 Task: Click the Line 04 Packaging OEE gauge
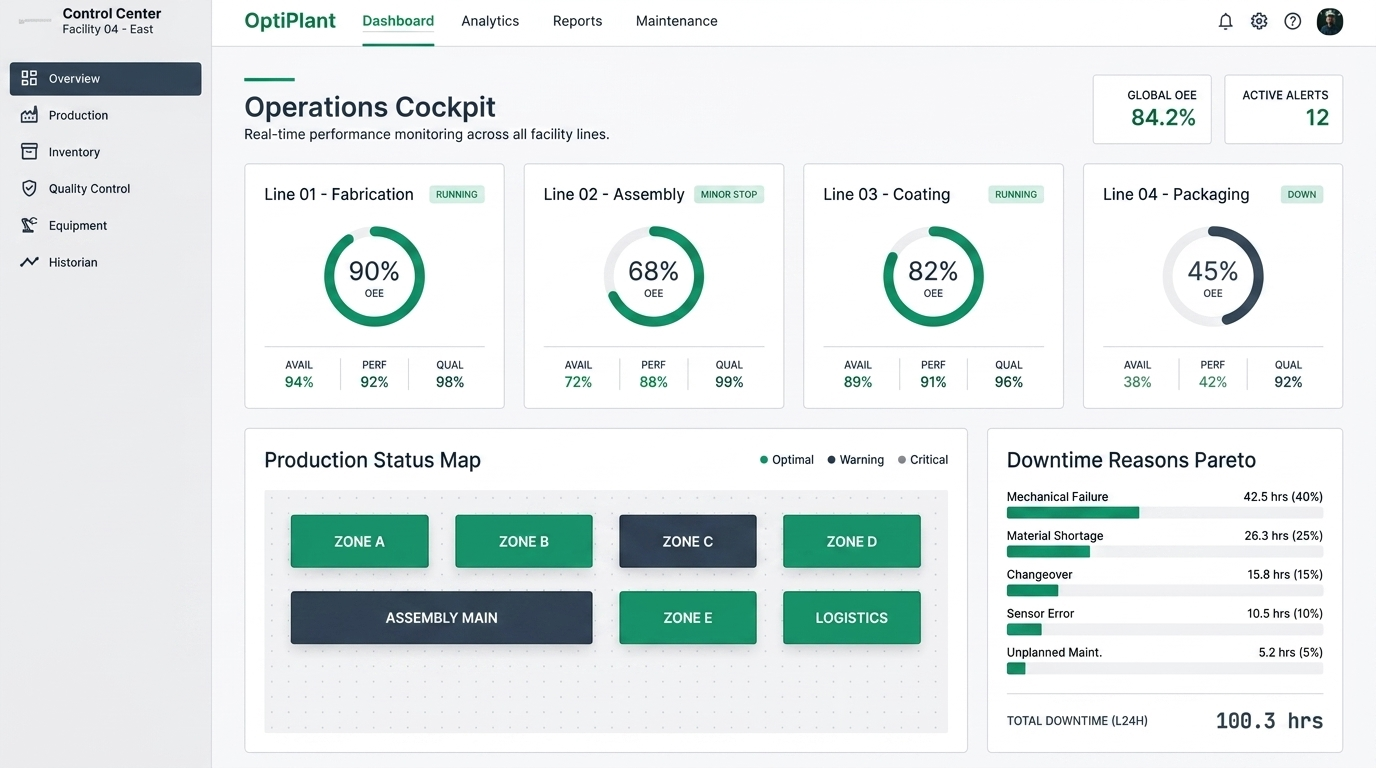[1213, 277]
